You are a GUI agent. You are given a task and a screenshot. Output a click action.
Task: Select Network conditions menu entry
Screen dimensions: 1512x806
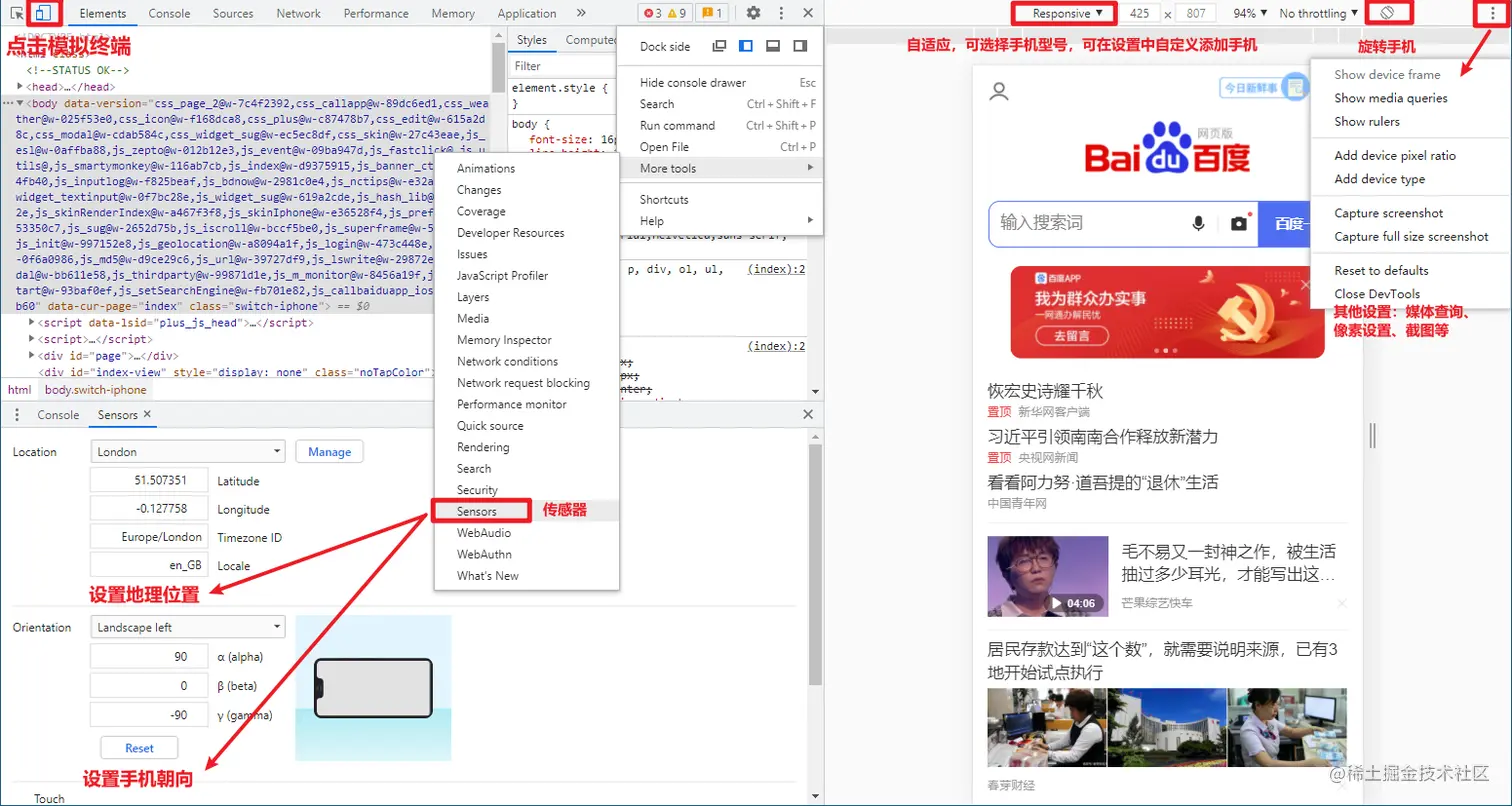pyautogui.click(x=525, y=361)
